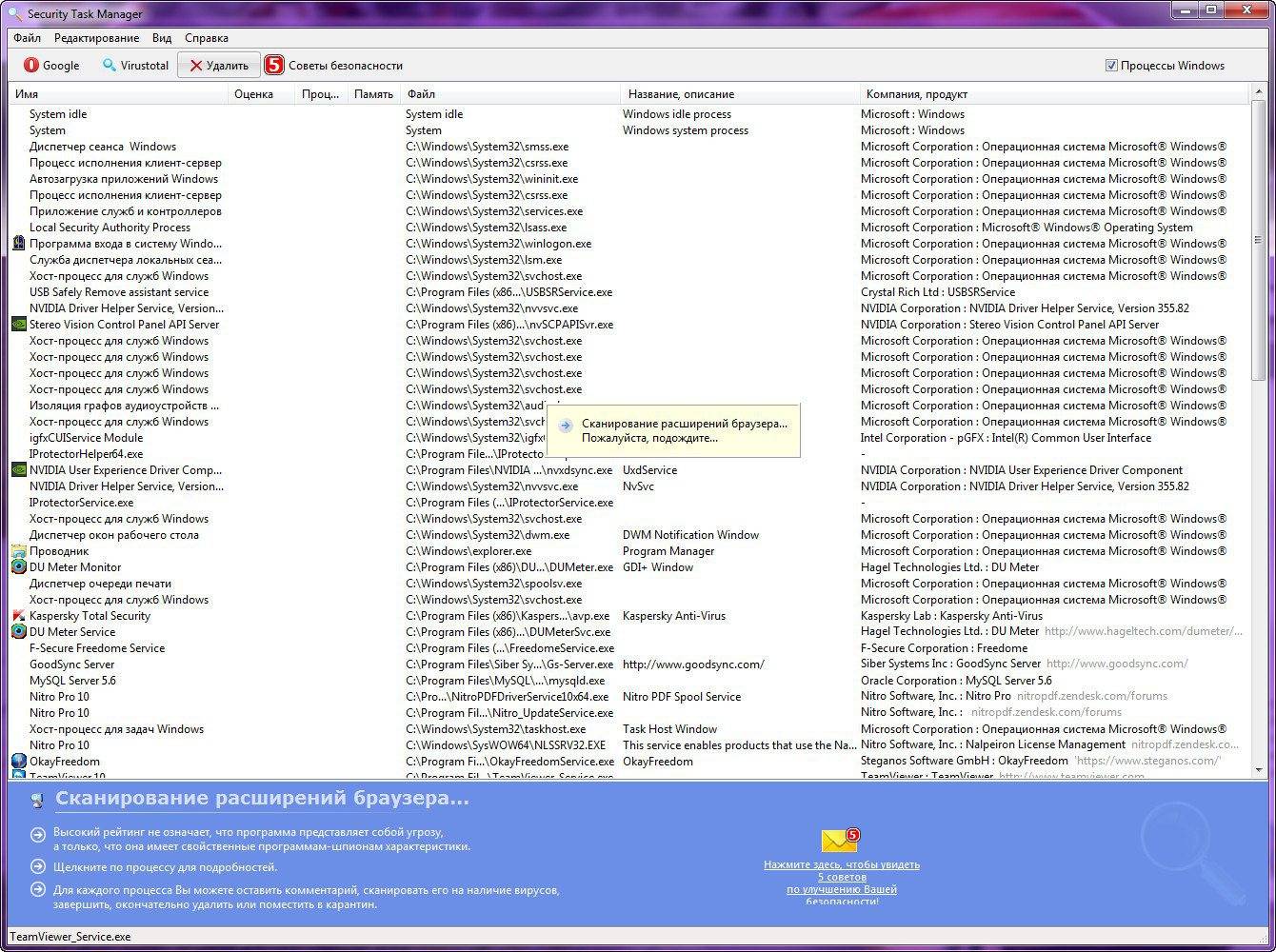Sort by Название, описание column header
1276x952 pixels.
pyautogui.click(x=740, y=94)
